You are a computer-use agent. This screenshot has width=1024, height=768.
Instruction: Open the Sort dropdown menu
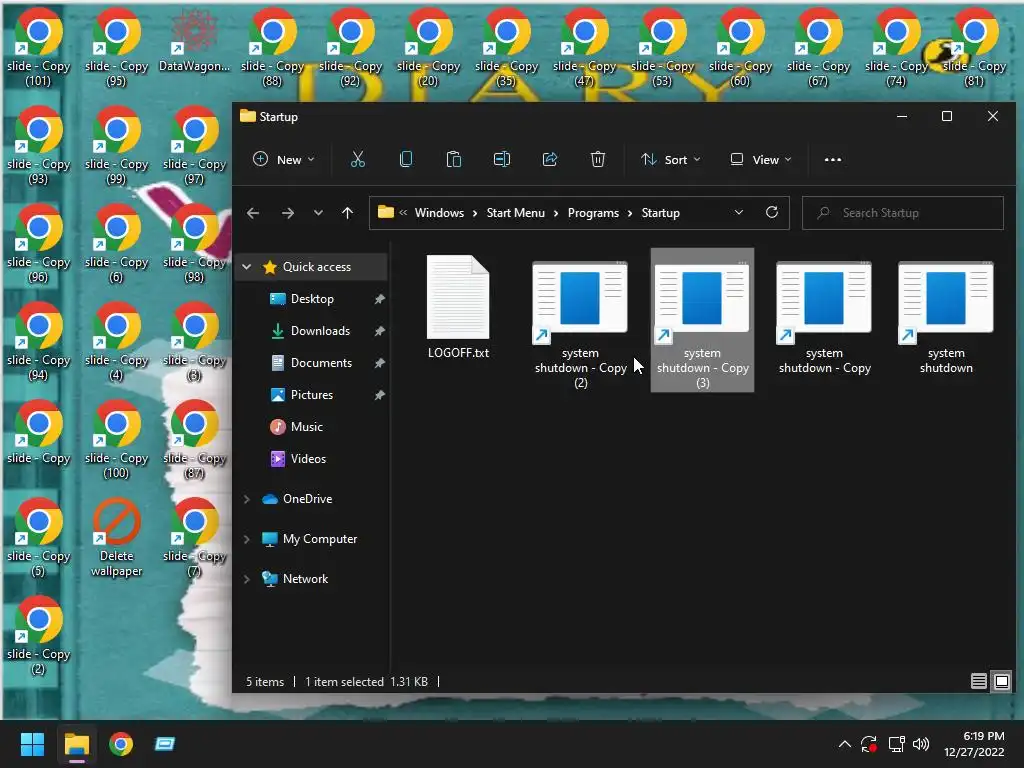(x=671, y=159)
